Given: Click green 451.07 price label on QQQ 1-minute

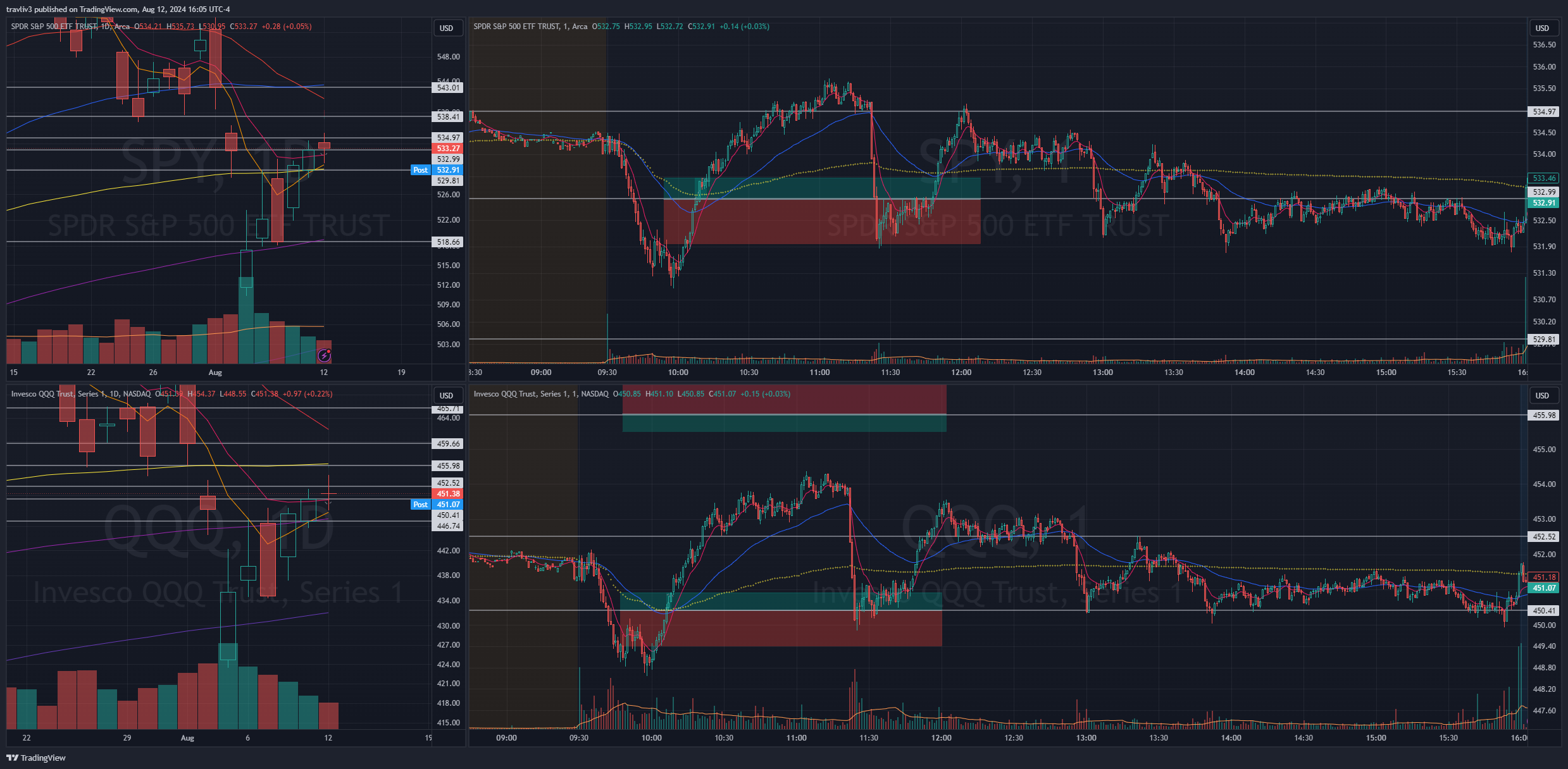Looking at the screenshot, I should pyautogui.click(x=1543, y=588).
